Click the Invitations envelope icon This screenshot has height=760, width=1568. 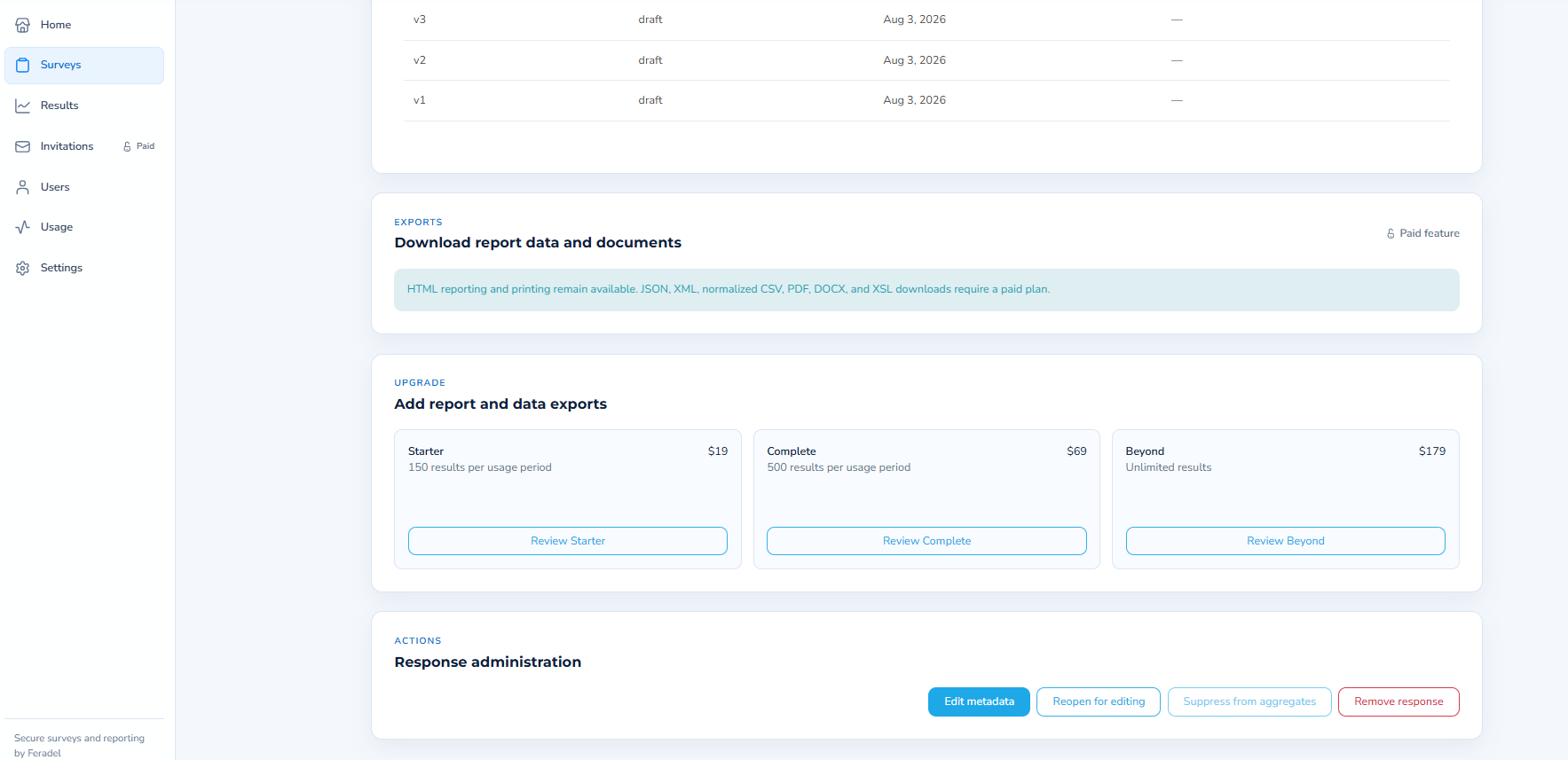click(x=23, y=146)
